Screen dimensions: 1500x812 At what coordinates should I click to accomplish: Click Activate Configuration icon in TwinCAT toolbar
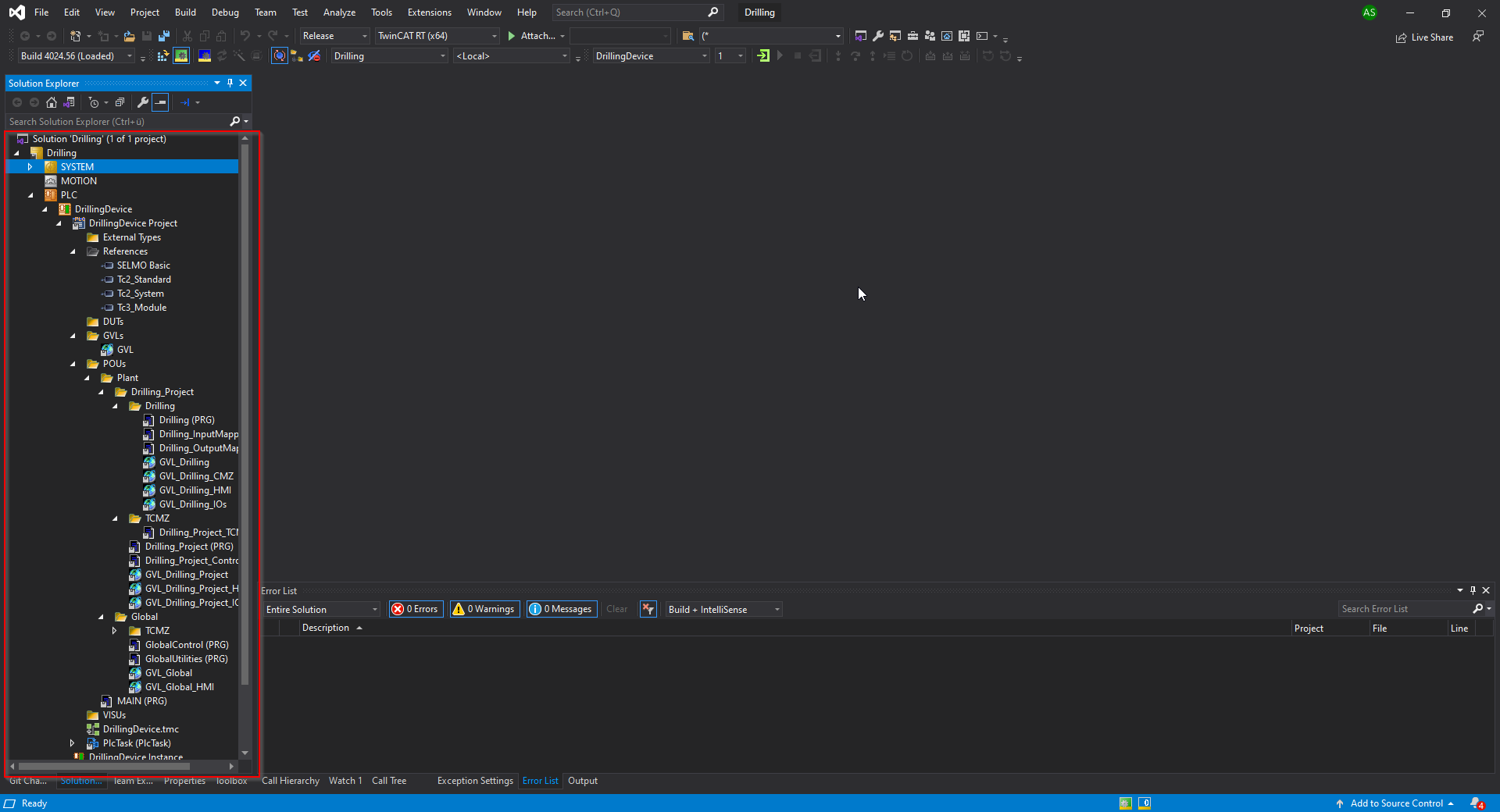[162, 56]
